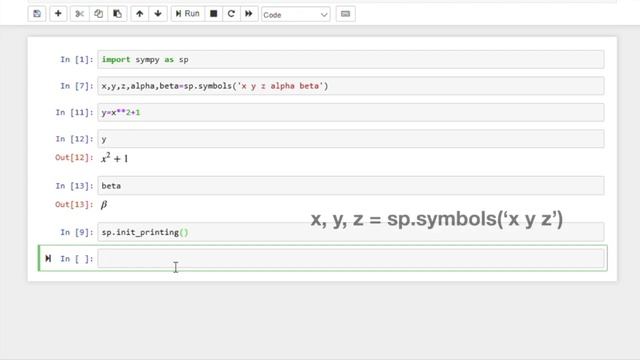This screenshot has height=360, width=640.
Task: Insert a cell below with the plus icon
Action: (x=58, y=14)
